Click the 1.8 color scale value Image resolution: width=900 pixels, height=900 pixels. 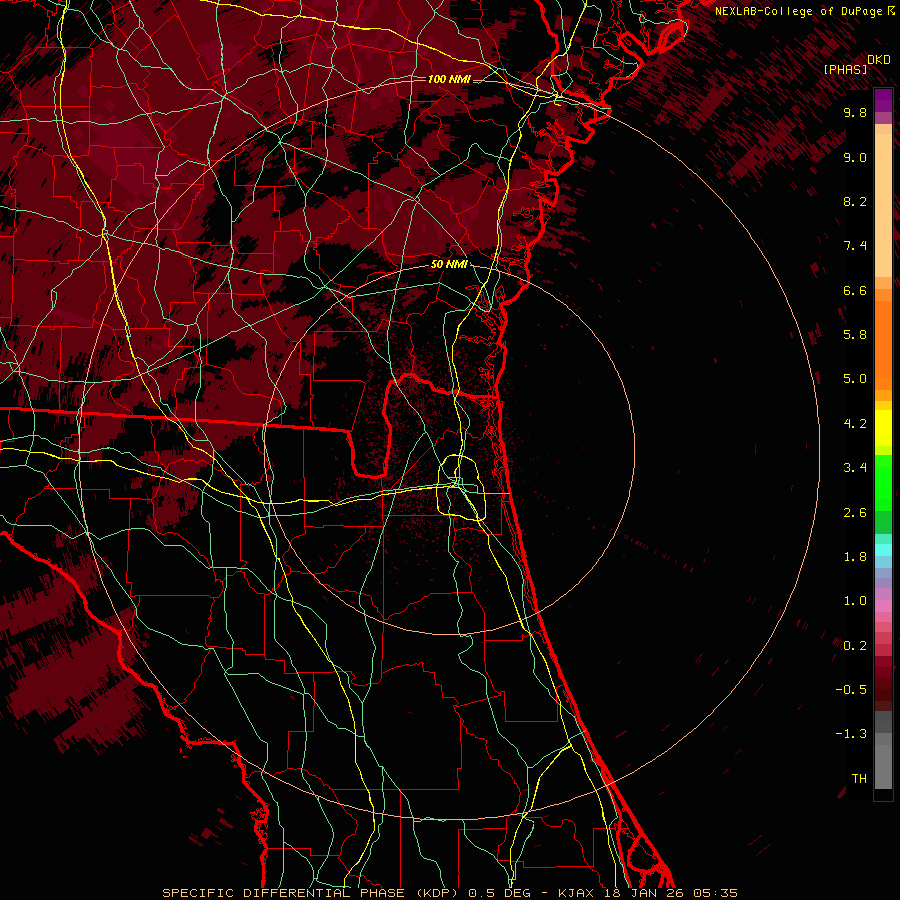(855, 557)
